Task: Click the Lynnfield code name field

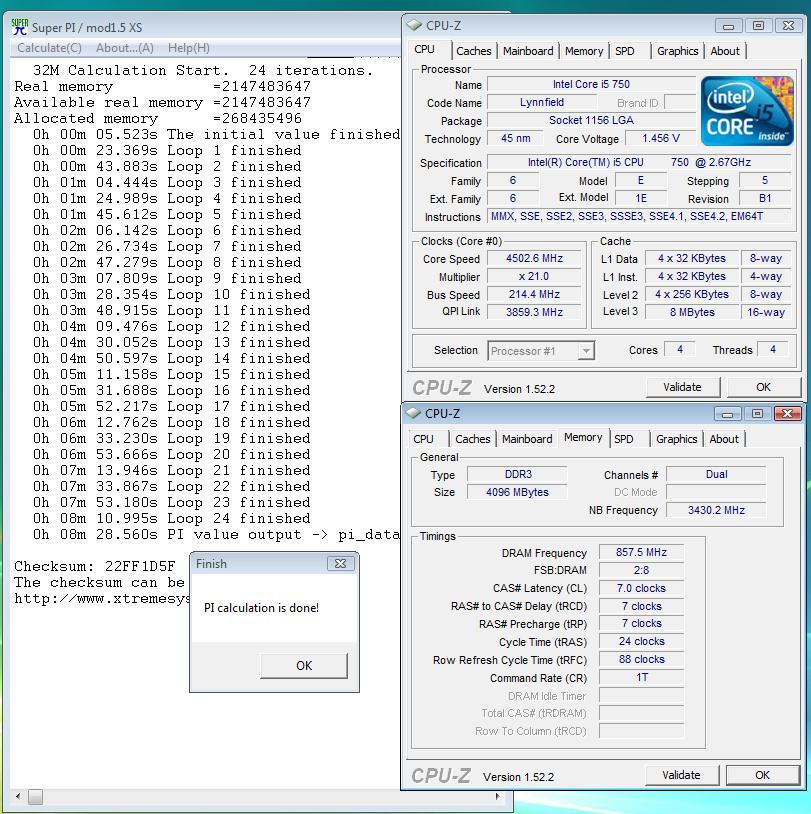Action: click(x=542, y=102)
